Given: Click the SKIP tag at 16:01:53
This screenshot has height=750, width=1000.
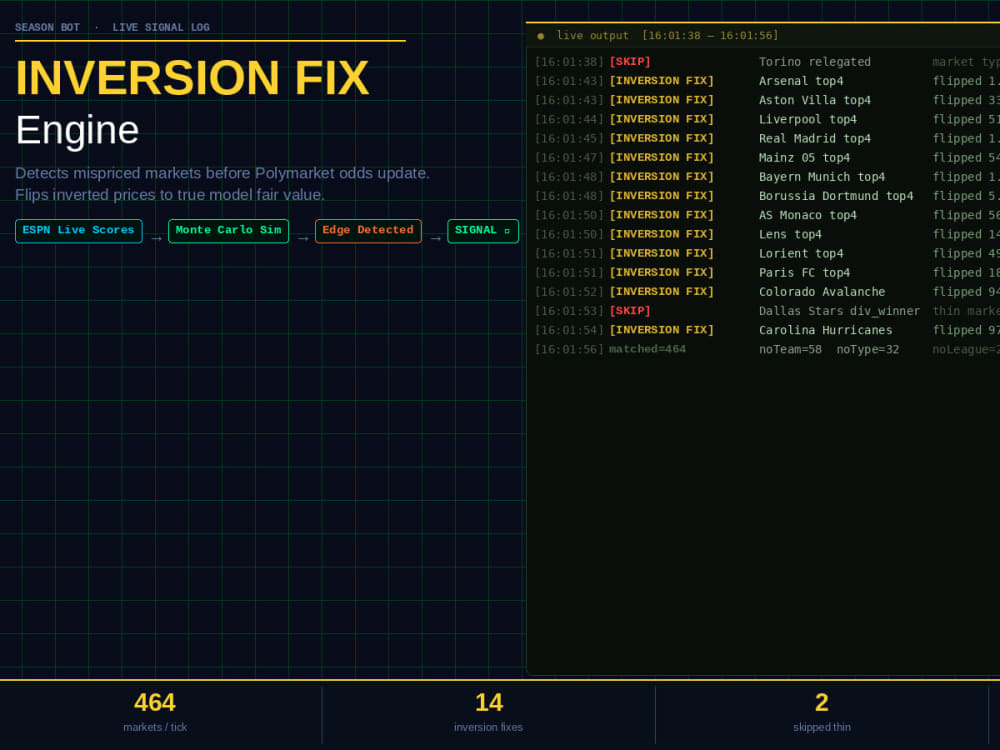Looking at the screenshot, I should (x=630, y=311).
